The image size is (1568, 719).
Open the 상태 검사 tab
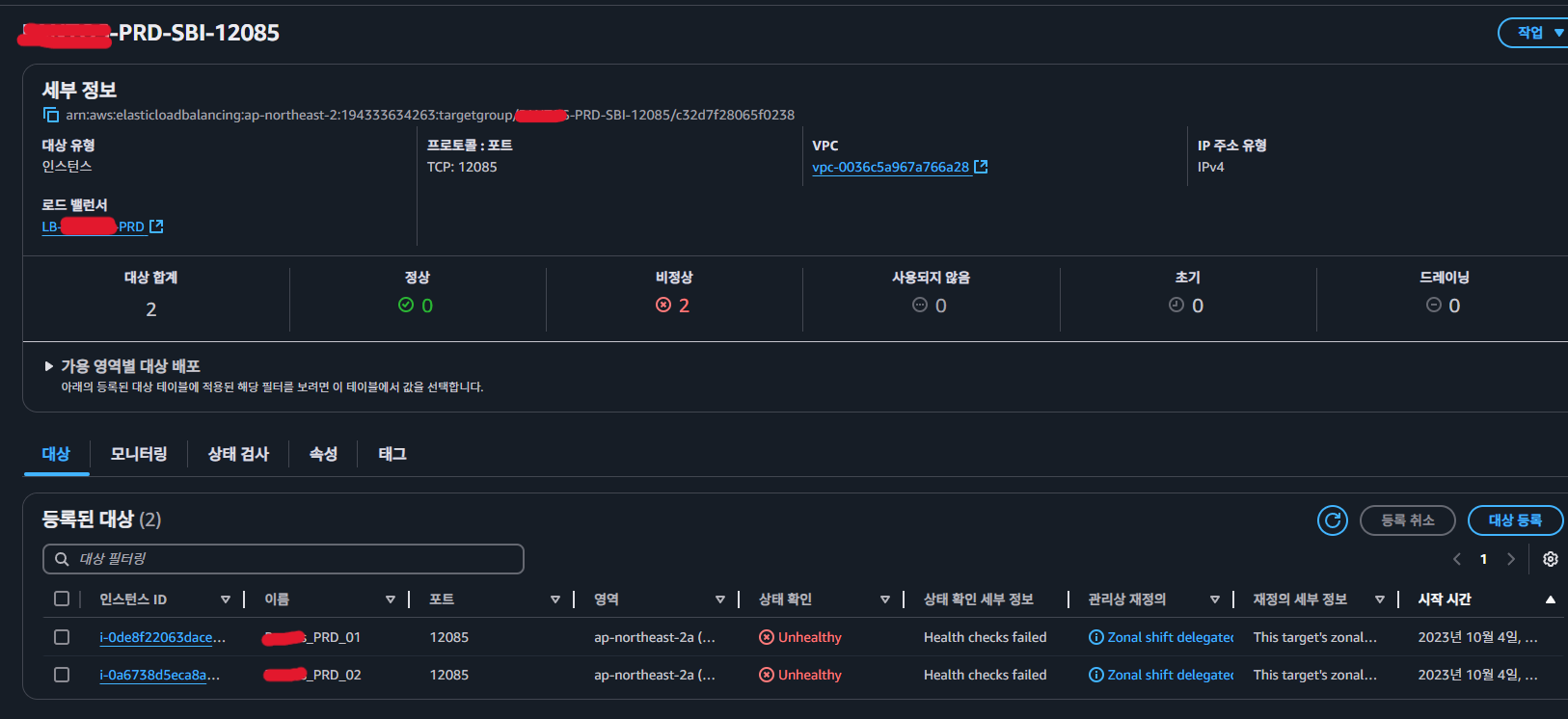pyautogui.click(x=238, y=454)
